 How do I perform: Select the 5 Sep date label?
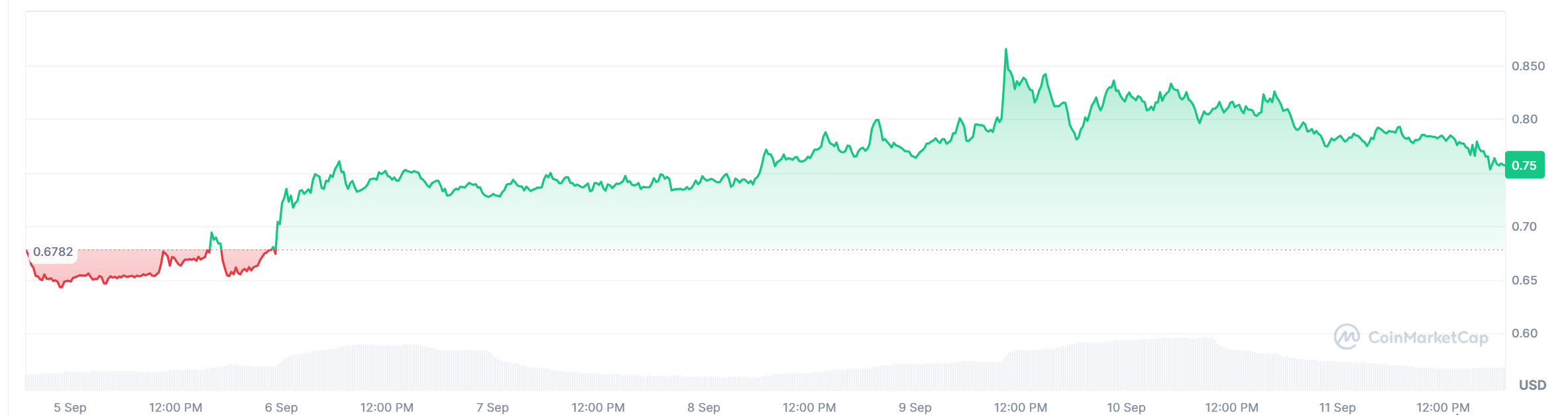(x=70, y=408)
